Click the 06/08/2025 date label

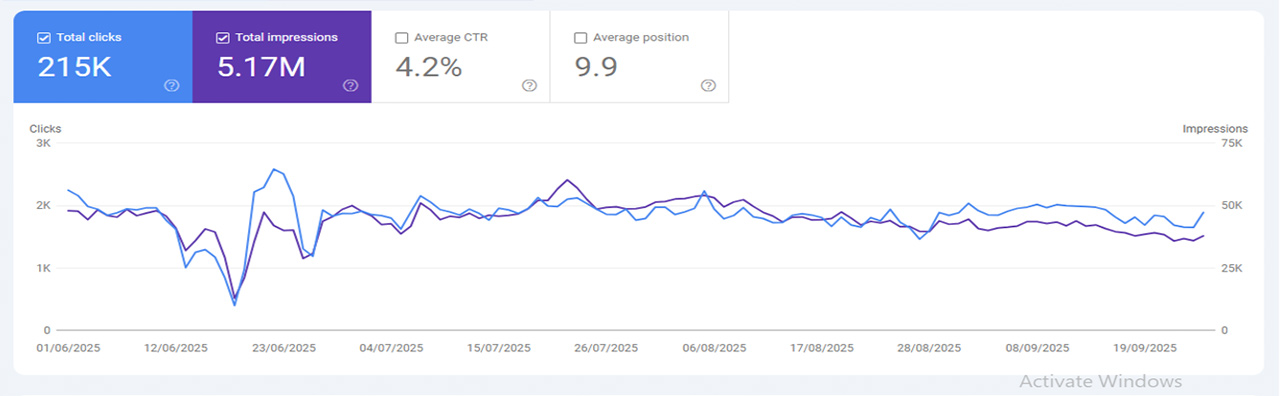coord(714,349)
